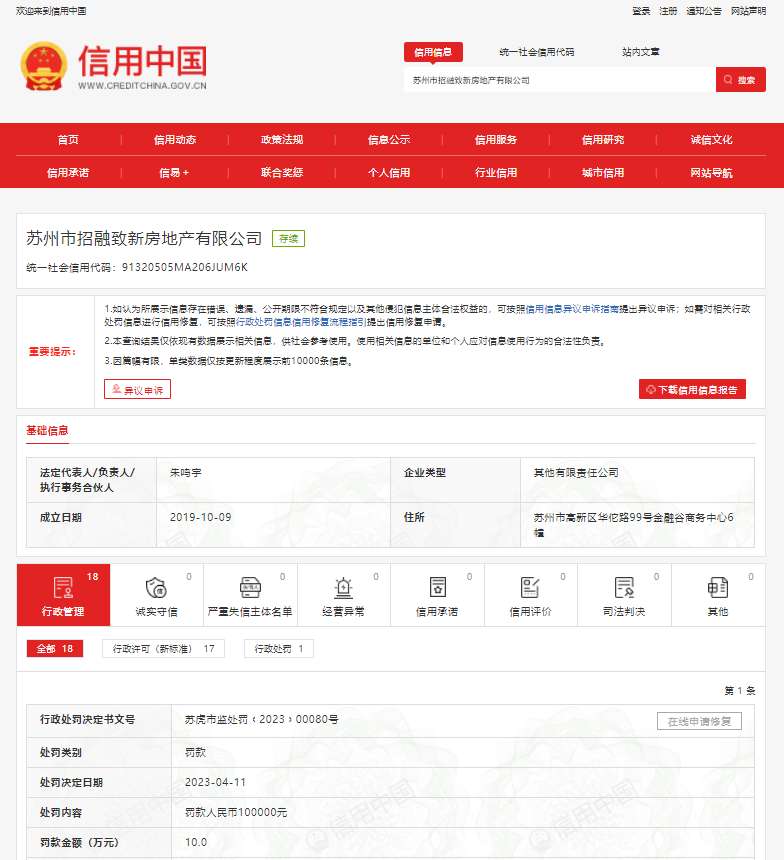This screenshot has width=784, height=860.
Task: Select the 统一社会信用代码 search tab
Action: click(x=537, y=52)
